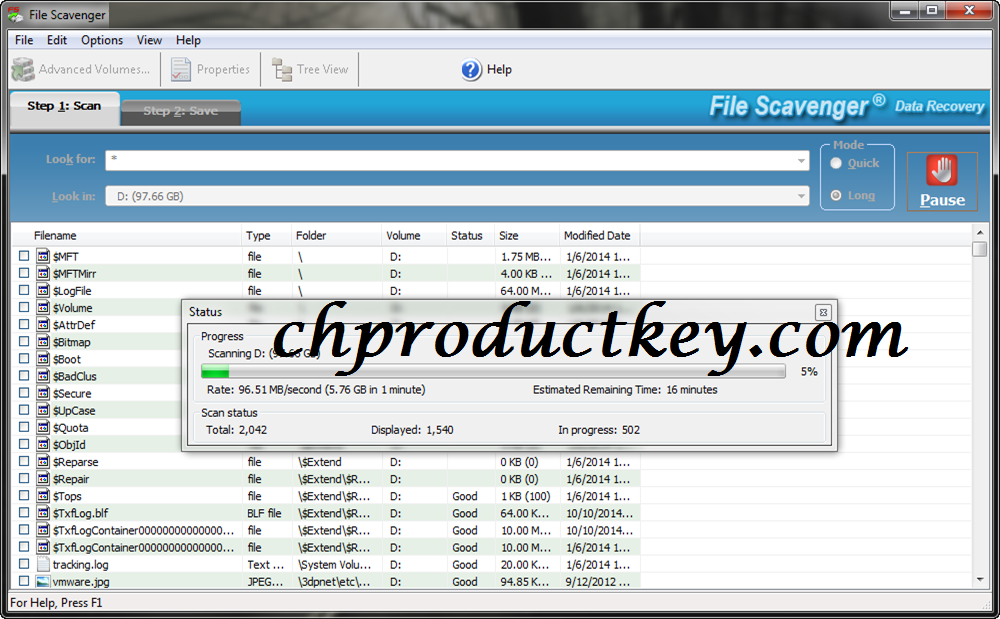Click the $ObjId file icon

(43, 444)
